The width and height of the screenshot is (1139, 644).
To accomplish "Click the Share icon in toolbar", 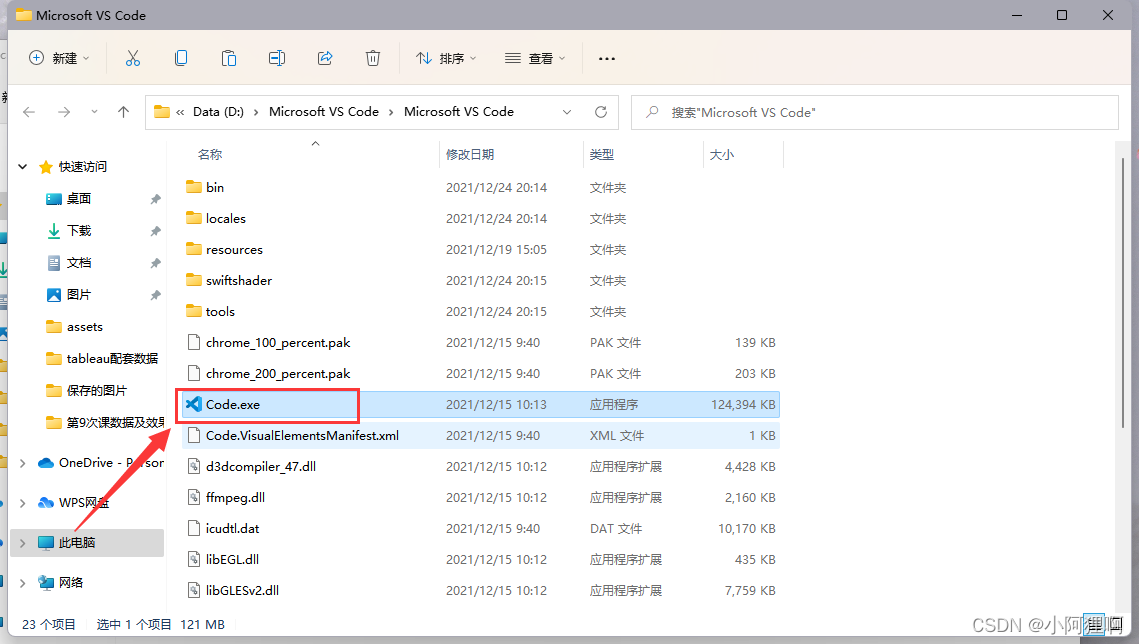I will (x=325, y=58).
